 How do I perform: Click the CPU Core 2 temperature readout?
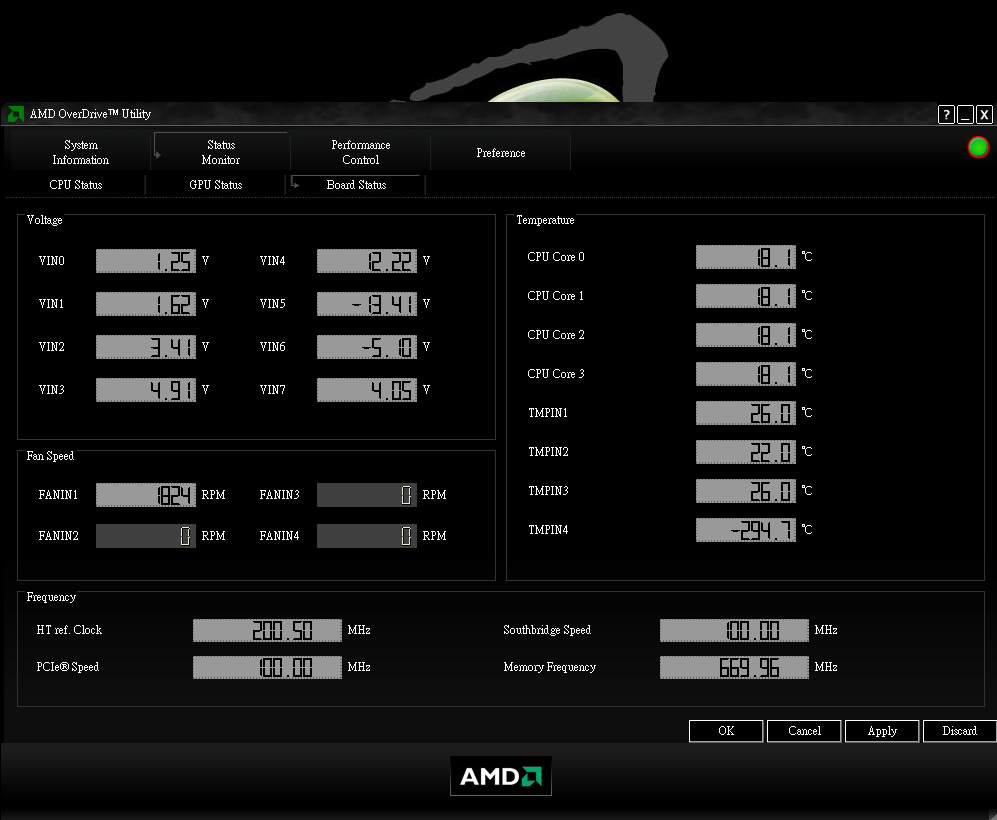click(x=746, y=335)
